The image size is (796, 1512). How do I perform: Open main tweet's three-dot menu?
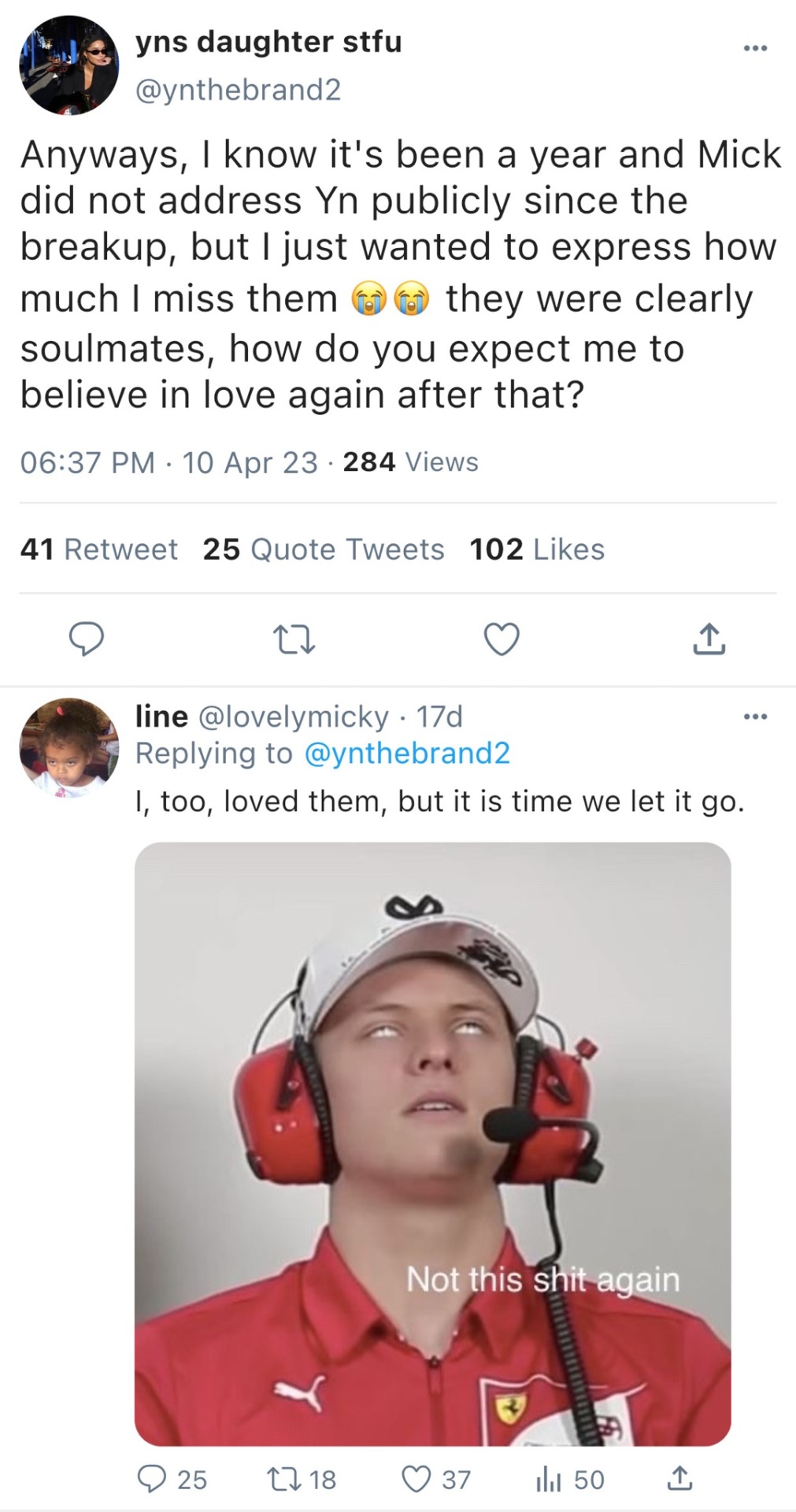pos(754,49)
